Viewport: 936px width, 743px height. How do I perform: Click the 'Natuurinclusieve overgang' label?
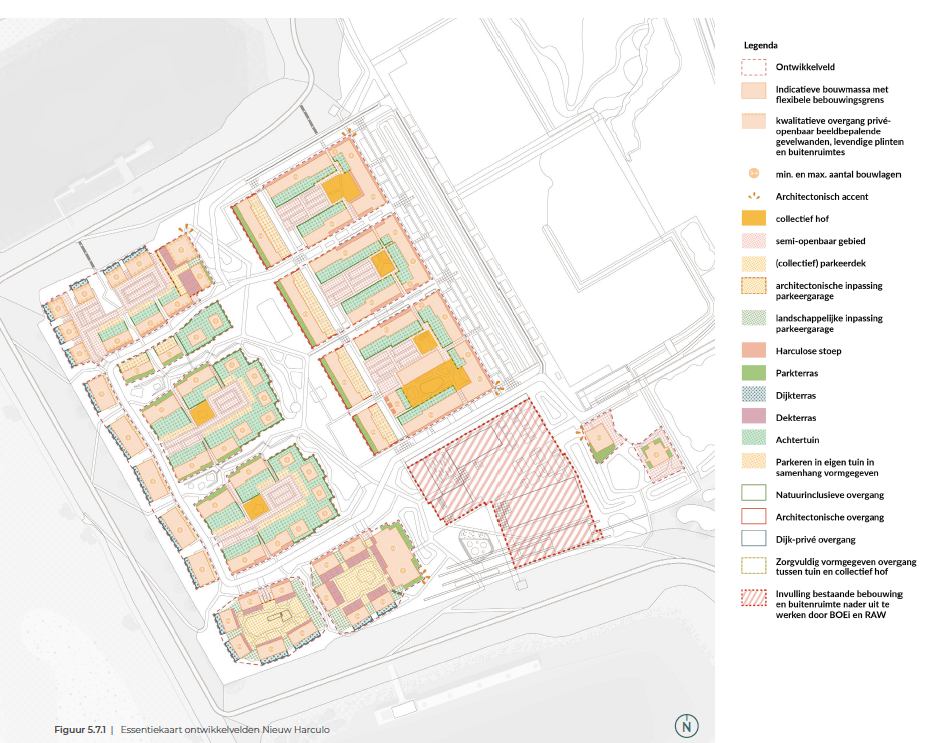(x=830, y=495)
